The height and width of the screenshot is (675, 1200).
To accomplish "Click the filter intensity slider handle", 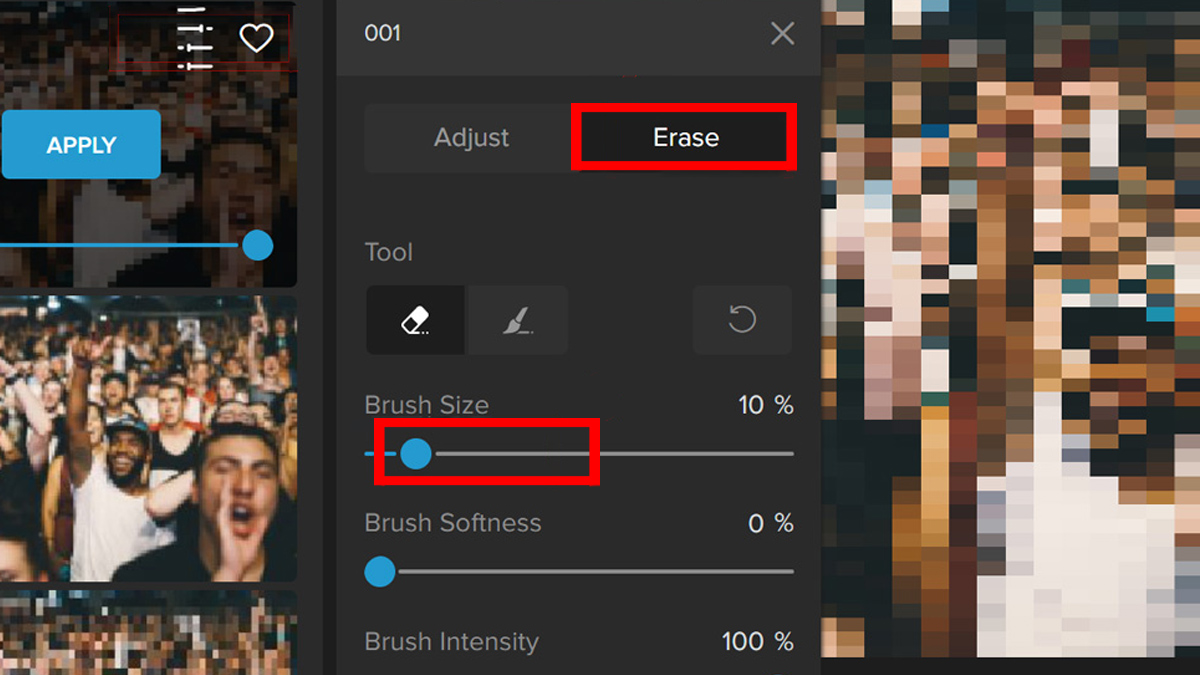I will 258,245.
